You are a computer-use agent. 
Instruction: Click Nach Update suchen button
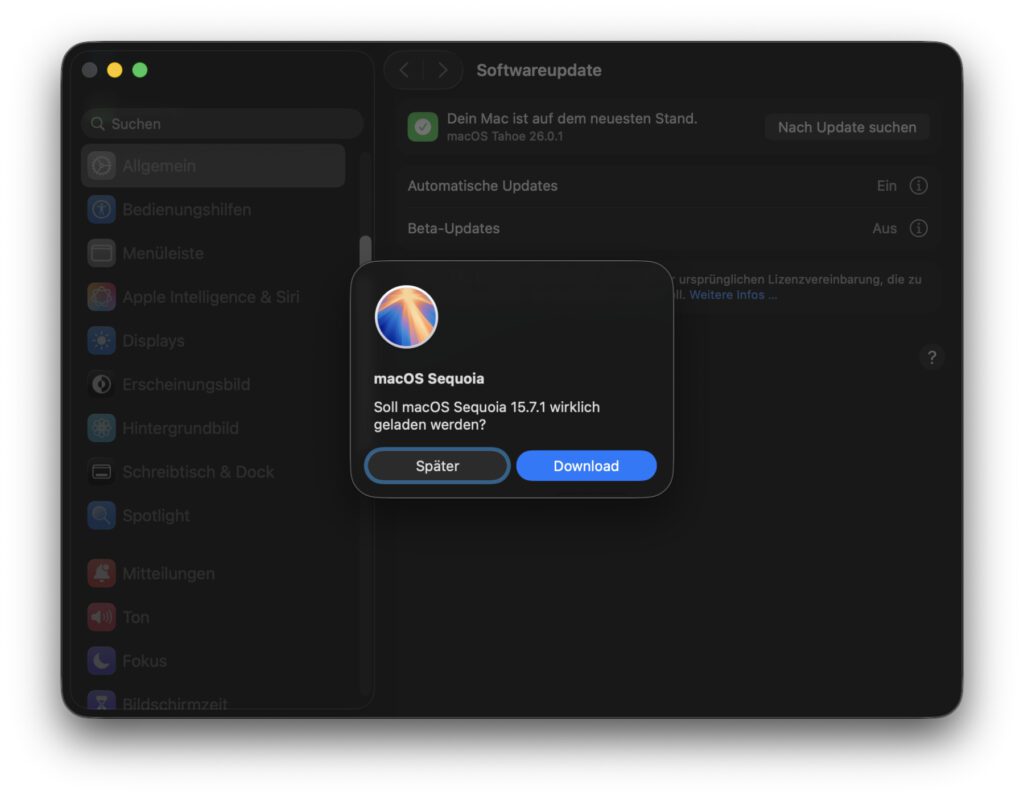pos(846,127)
